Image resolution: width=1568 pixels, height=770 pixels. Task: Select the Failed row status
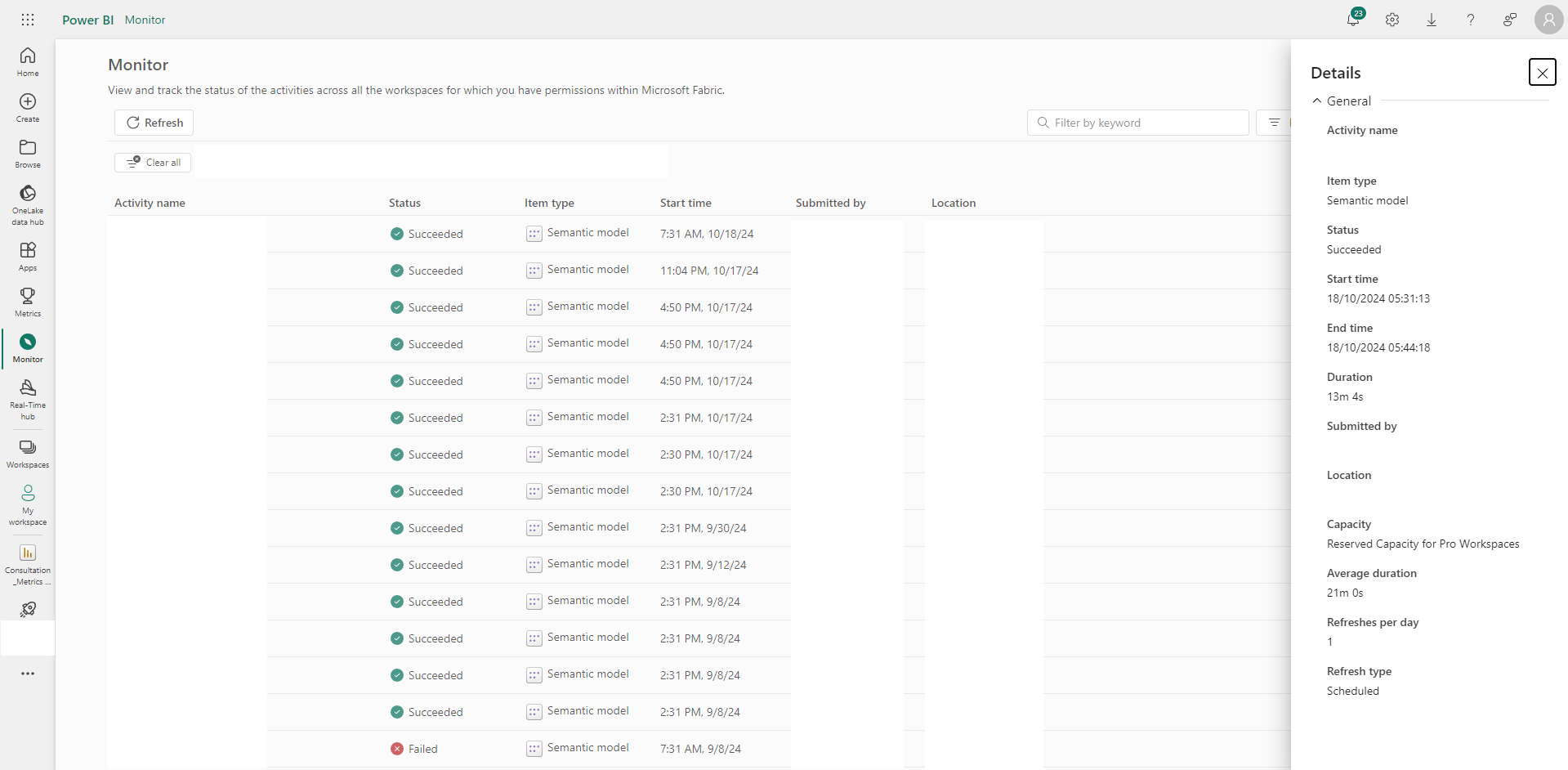(422, 749)
